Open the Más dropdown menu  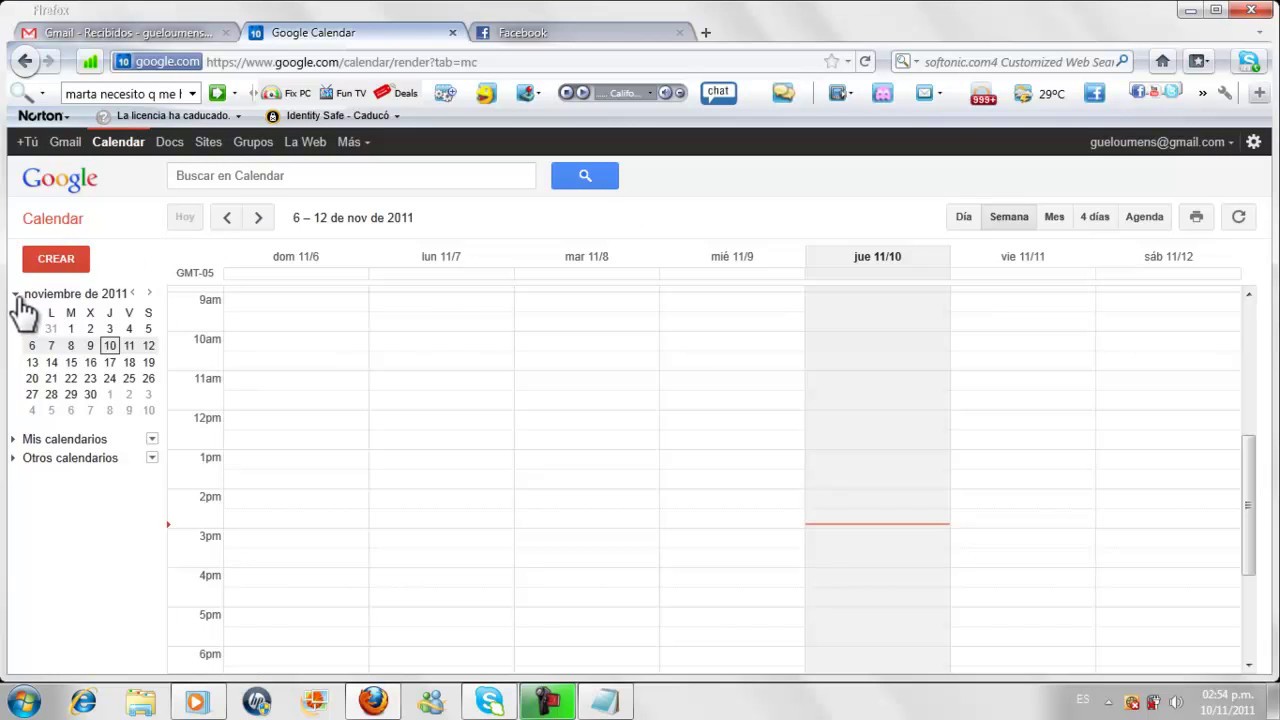(354, 142)
